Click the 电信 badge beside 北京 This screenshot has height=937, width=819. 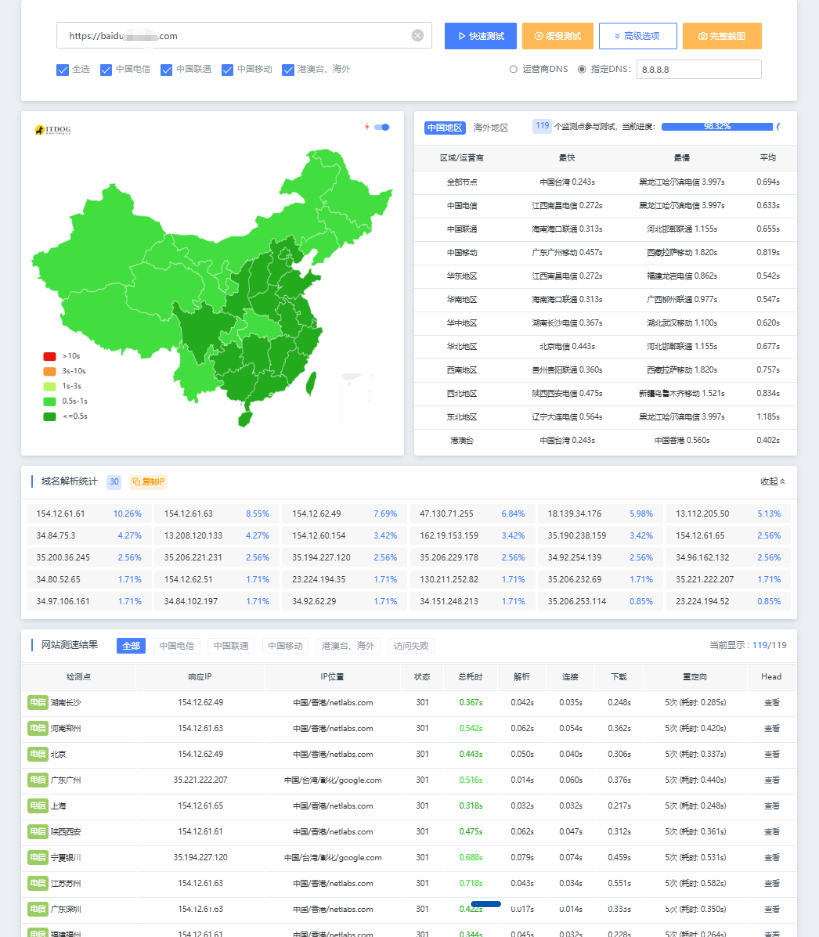click(x=37, y=754)
